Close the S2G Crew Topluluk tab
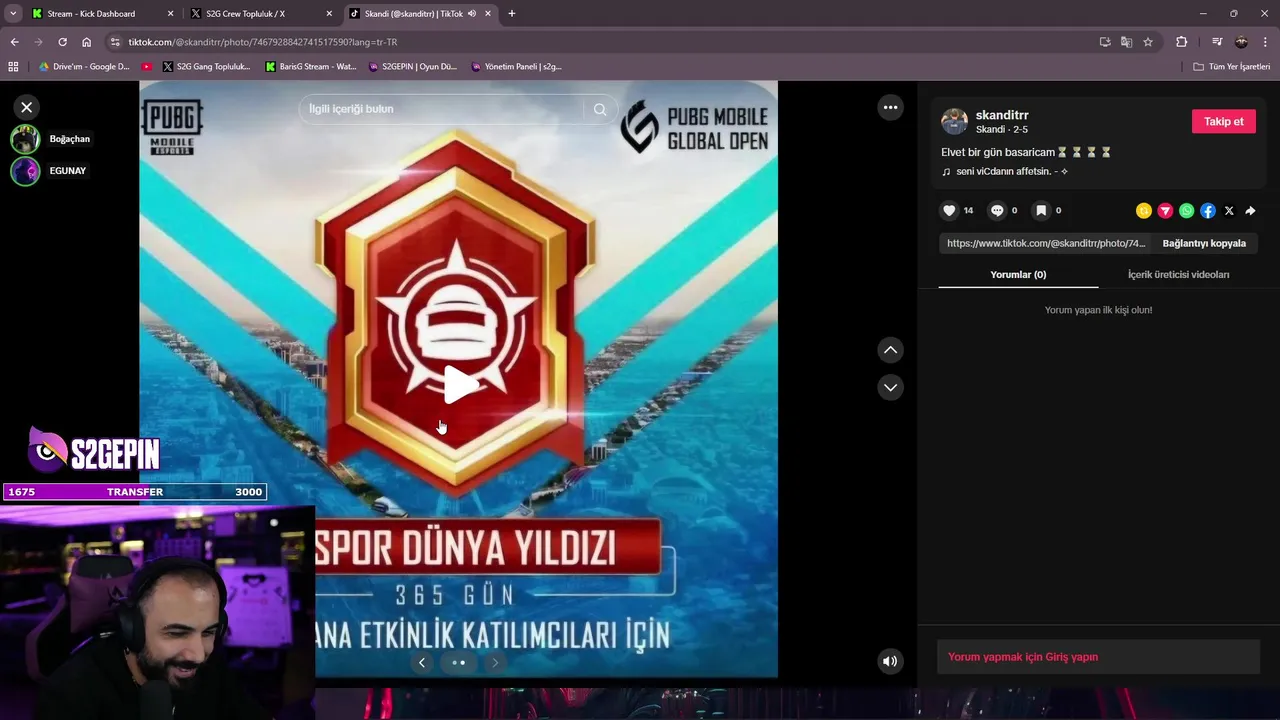This screenshot has width=1280, height=720. click(x=329, y=14)
